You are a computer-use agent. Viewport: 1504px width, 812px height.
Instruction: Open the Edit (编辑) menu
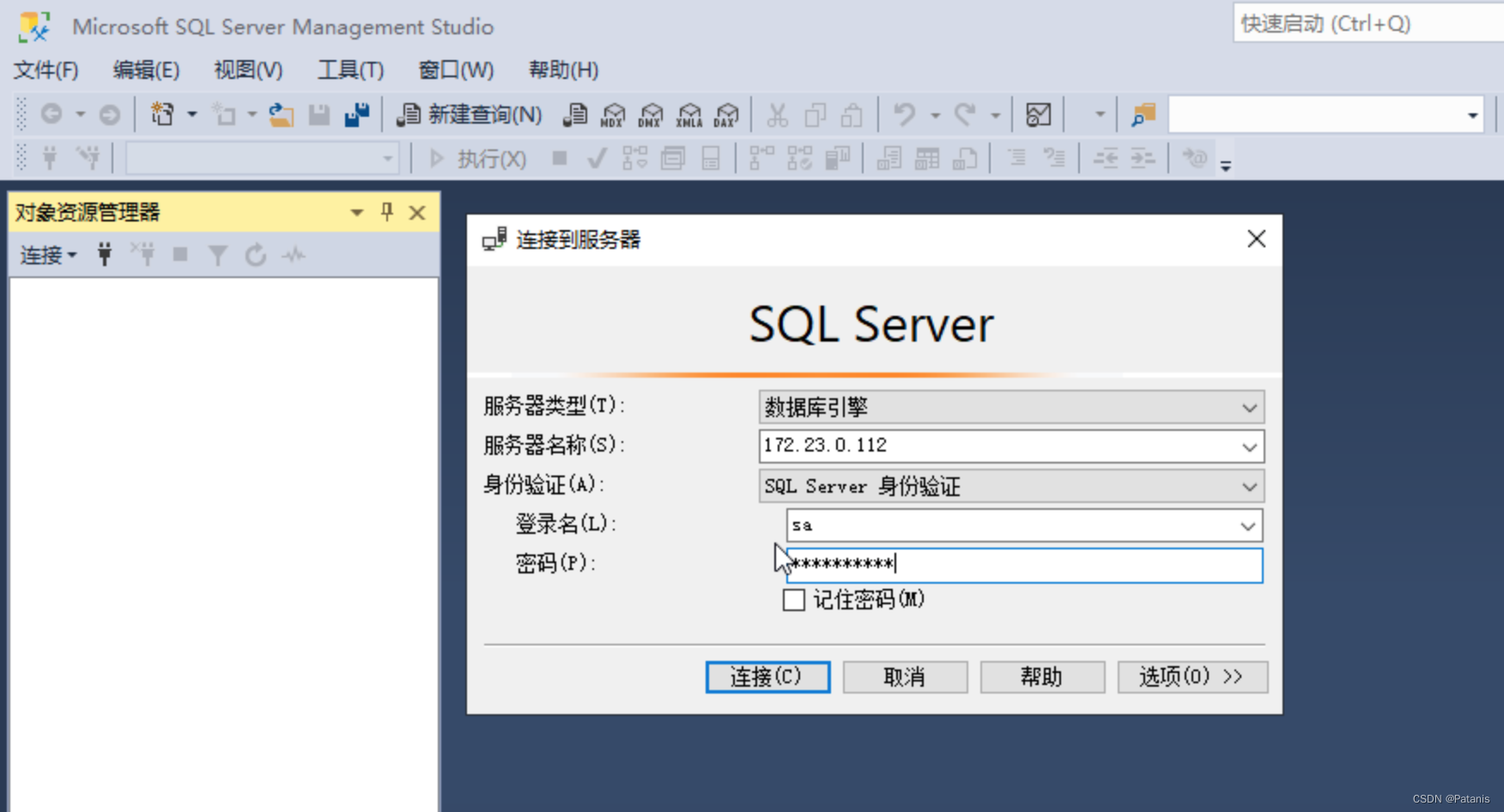pos(146,70)
